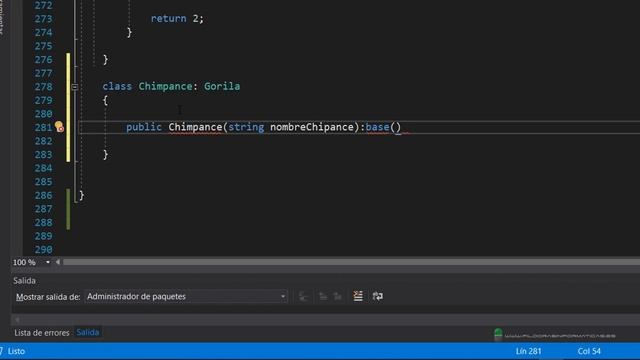Click the editor horizontal scrollbar track
The image size is (640, 360).
pyautogui.click(x=351, y=262)
